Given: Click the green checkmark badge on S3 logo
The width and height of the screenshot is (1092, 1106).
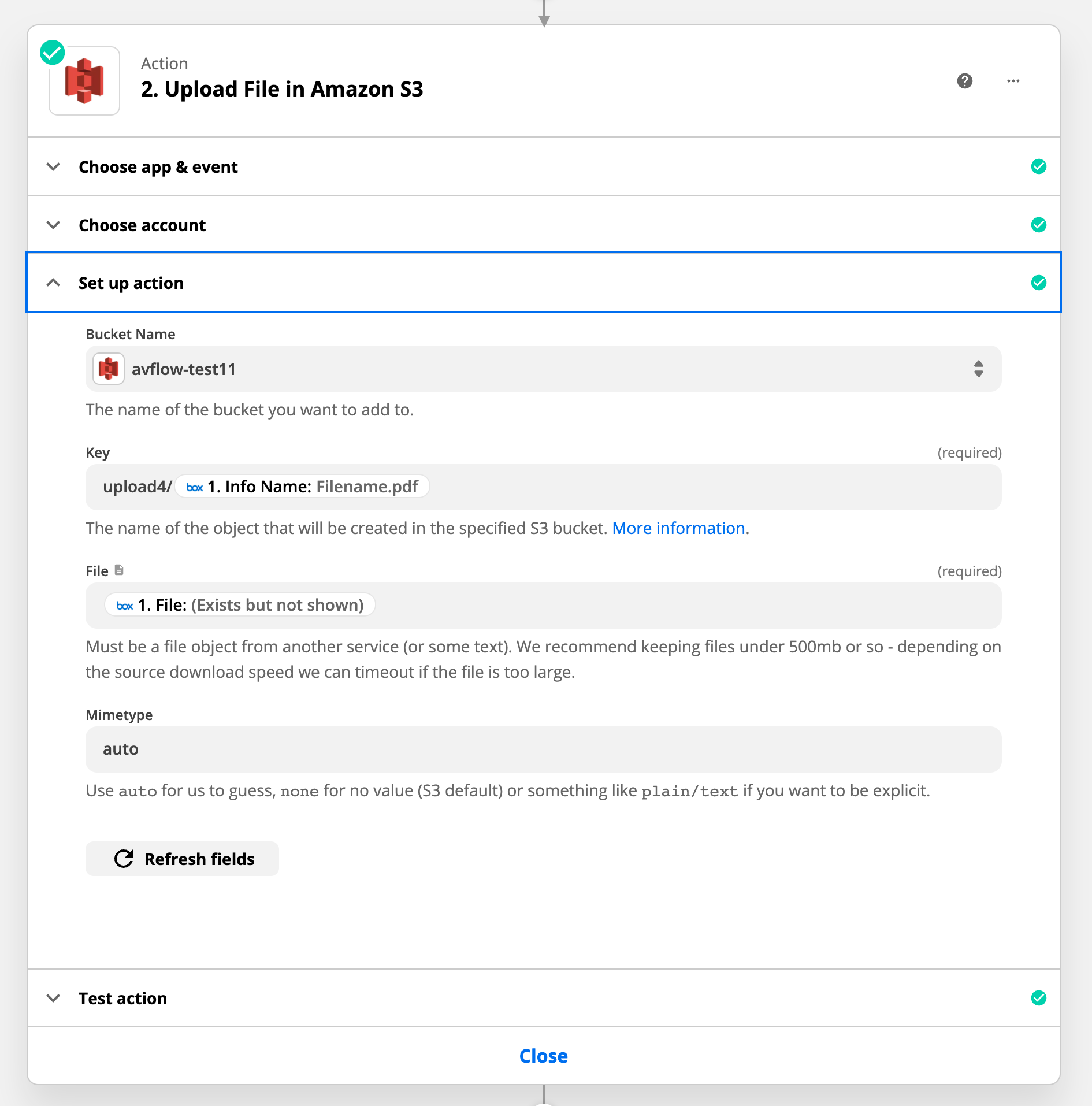Looking at the screenshot, I should click(x=53, y=53).
